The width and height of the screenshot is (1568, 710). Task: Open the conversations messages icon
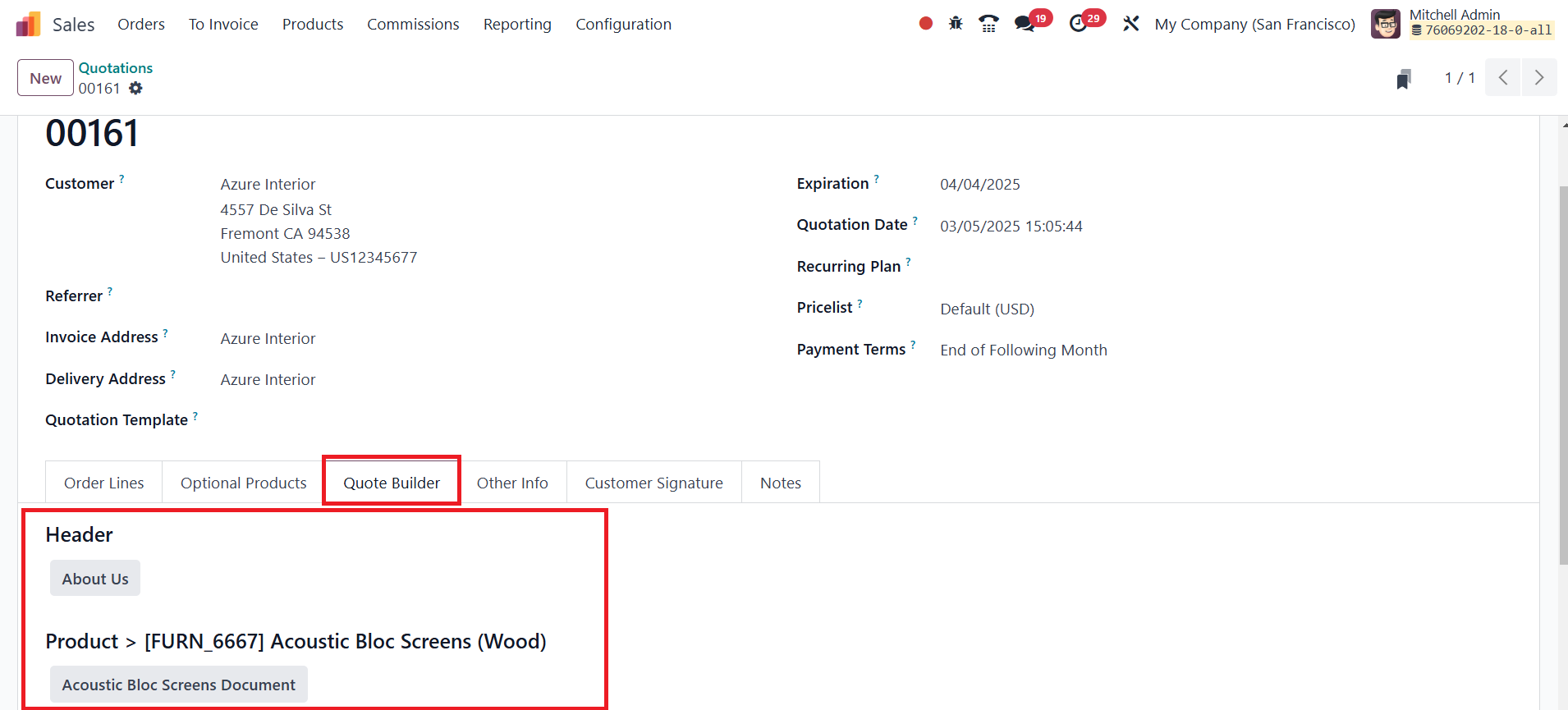coord(1025,24)
